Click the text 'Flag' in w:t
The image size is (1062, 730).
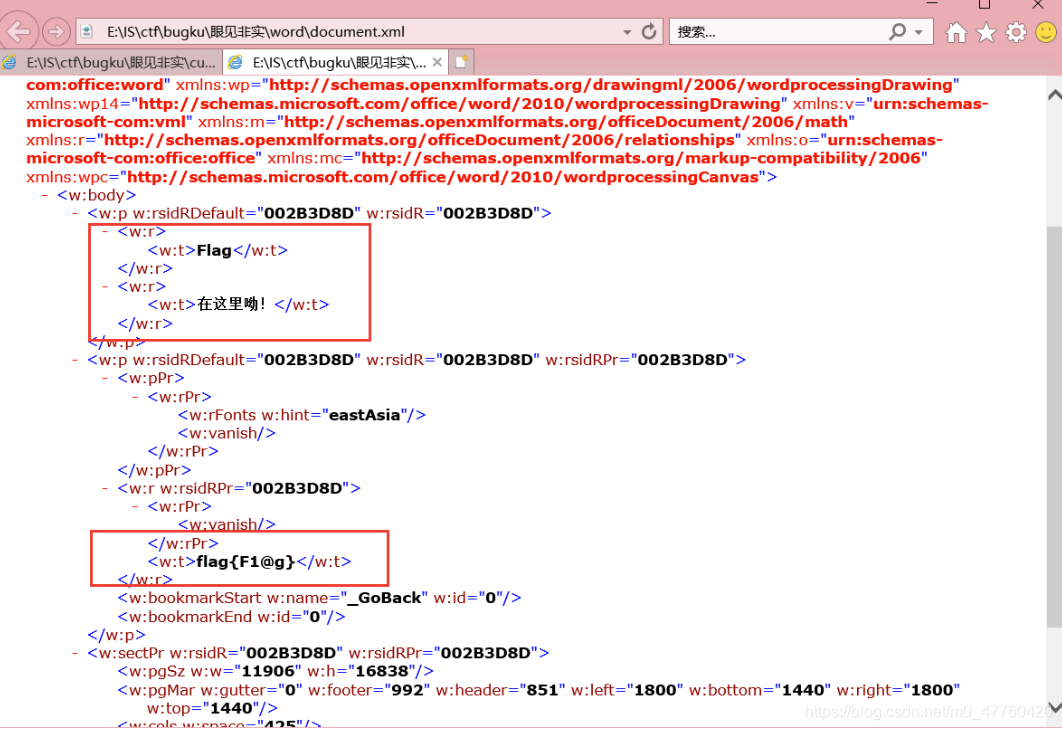[214, 251]
